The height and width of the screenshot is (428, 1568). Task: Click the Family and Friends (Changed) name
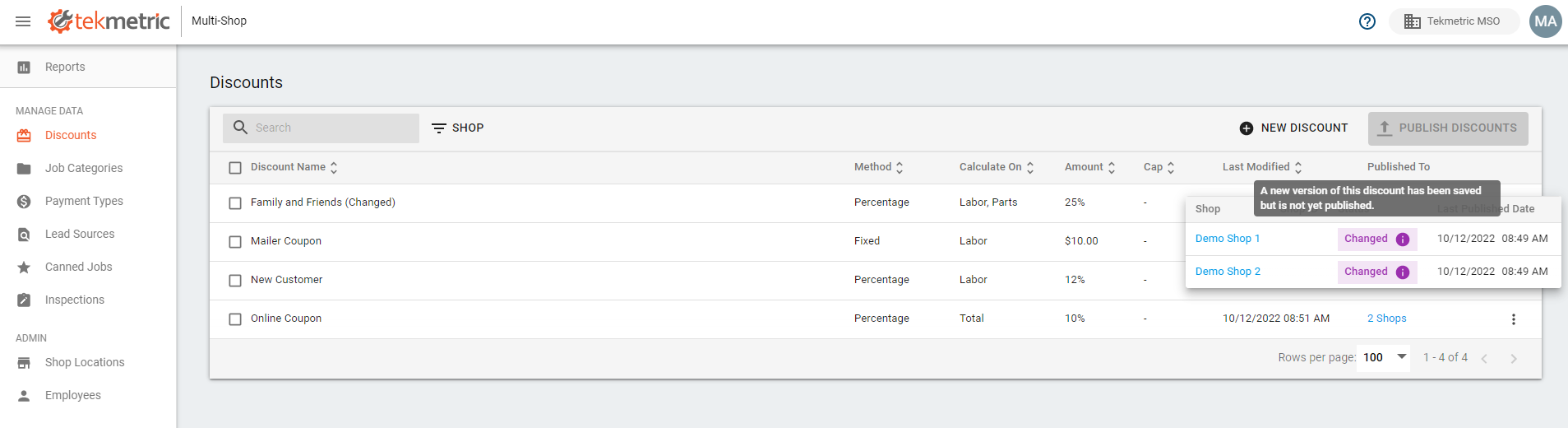323,202
